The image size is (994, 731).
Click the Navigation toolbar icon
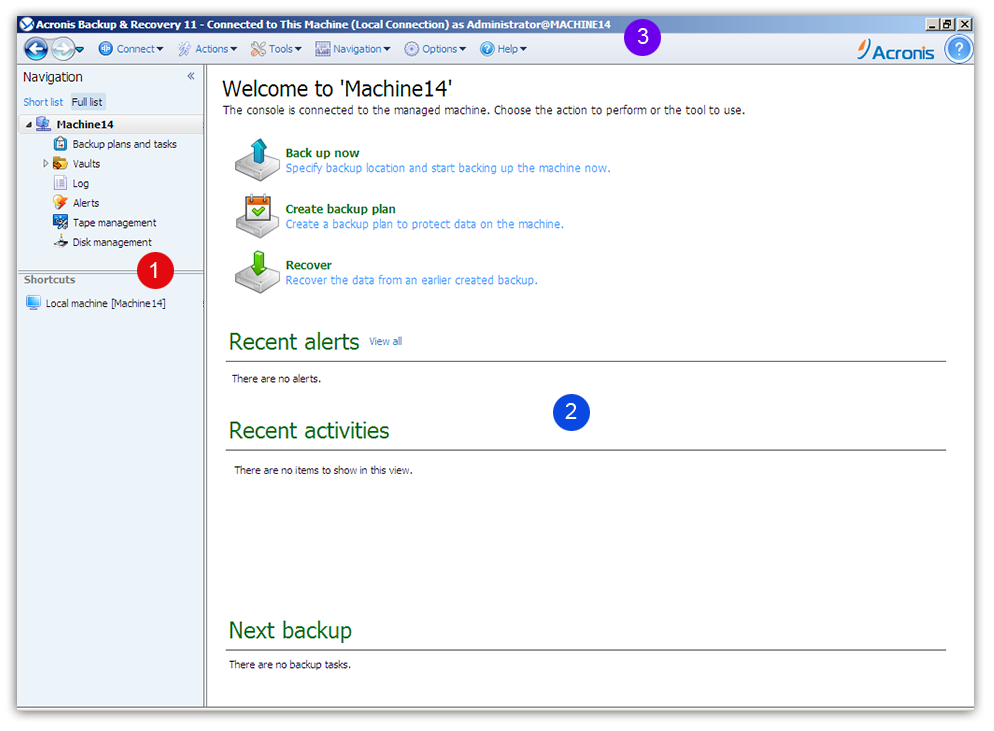click(323, 49)
